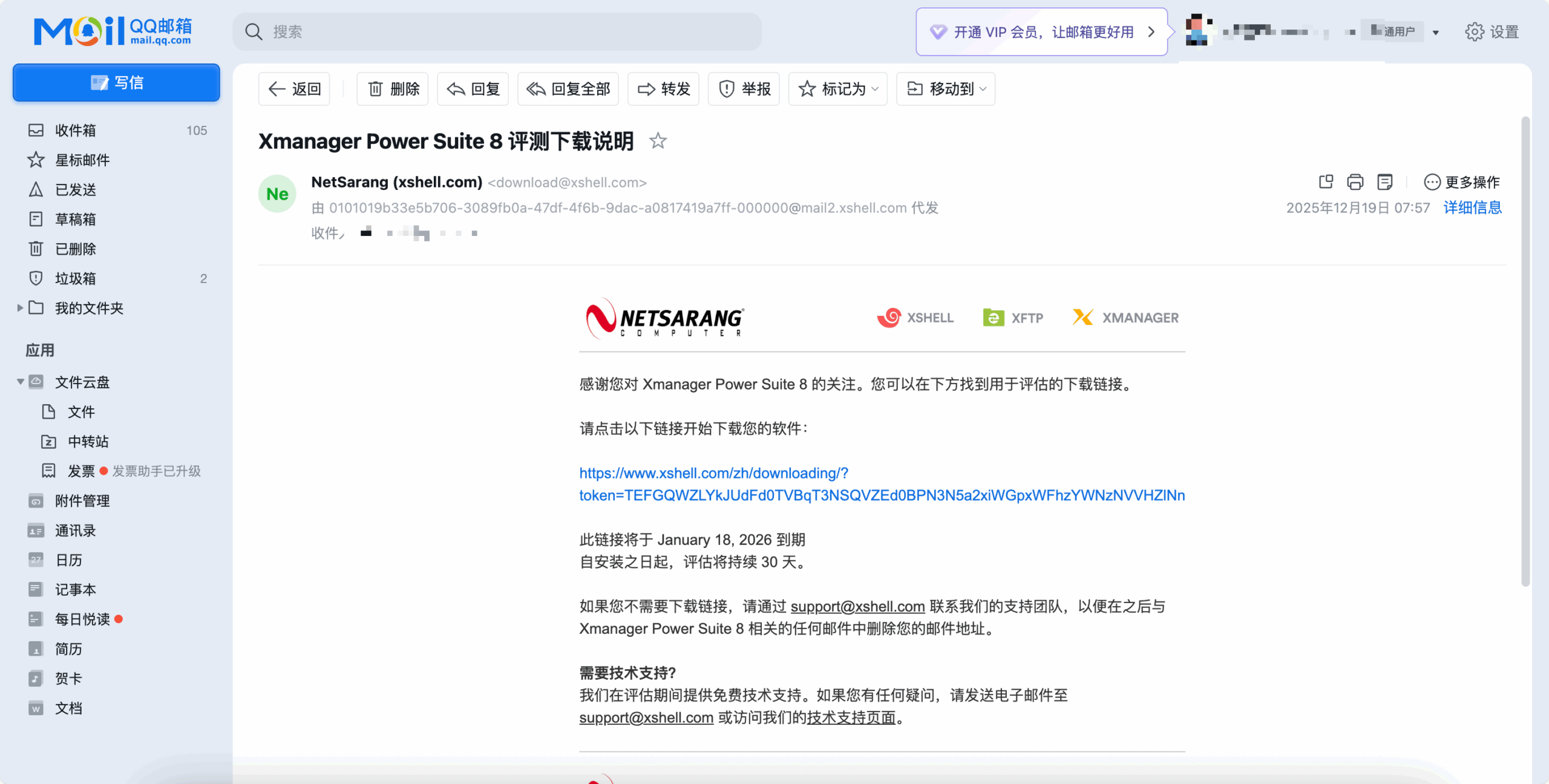View sender 详细信息 details
The image size is (1549, 784).
point(1472,207)
